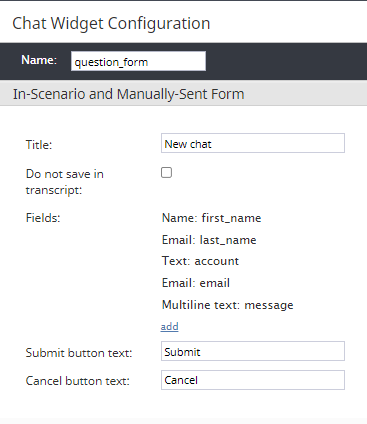Click the 'add' field link
Image resolution: width=367 pixels, height=424 pixels.
(x=169, y=327)
